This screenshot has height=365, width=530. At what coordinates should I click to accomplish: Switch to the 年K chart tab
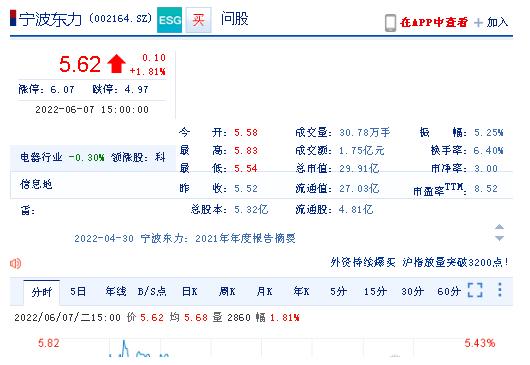pos(302,291)
